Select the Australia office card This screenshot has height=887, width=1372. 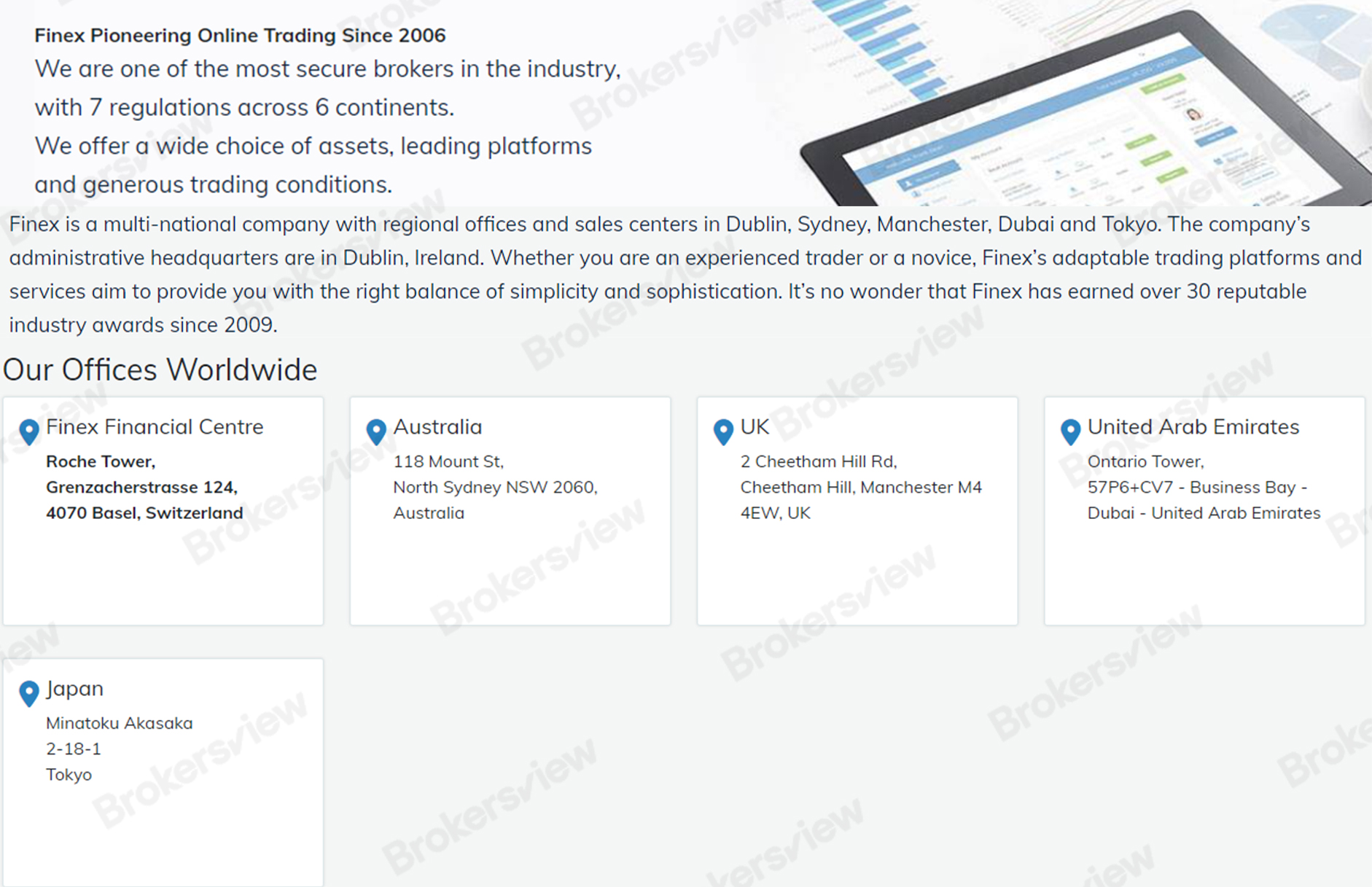tap(510, 510)
